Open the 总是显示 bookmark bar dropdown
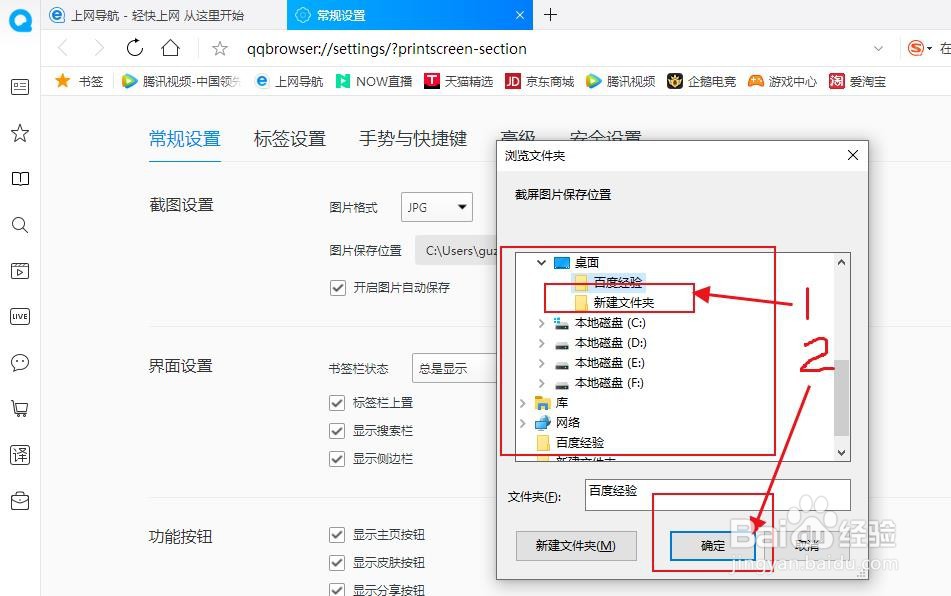Screen dimensions: 951x596 pos(454,368)
